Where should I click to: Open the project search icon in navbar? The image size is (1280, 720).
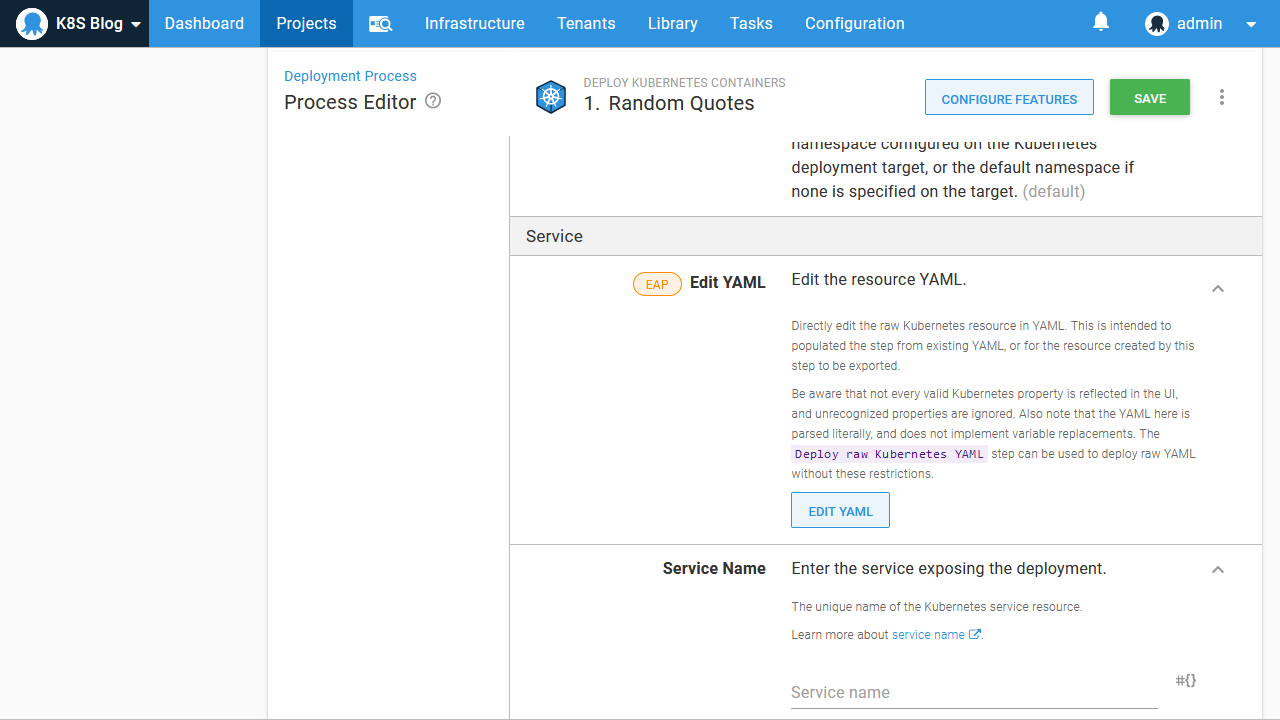tap(380, 24)
